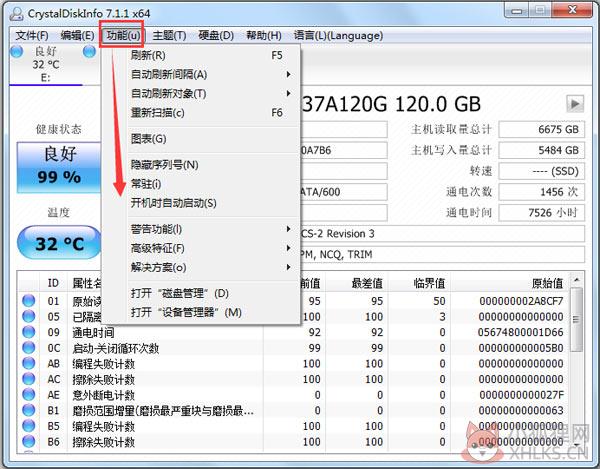The image size is (600, 469).
Task: Click raw value 000000002A8CF7
Action: 521,301
